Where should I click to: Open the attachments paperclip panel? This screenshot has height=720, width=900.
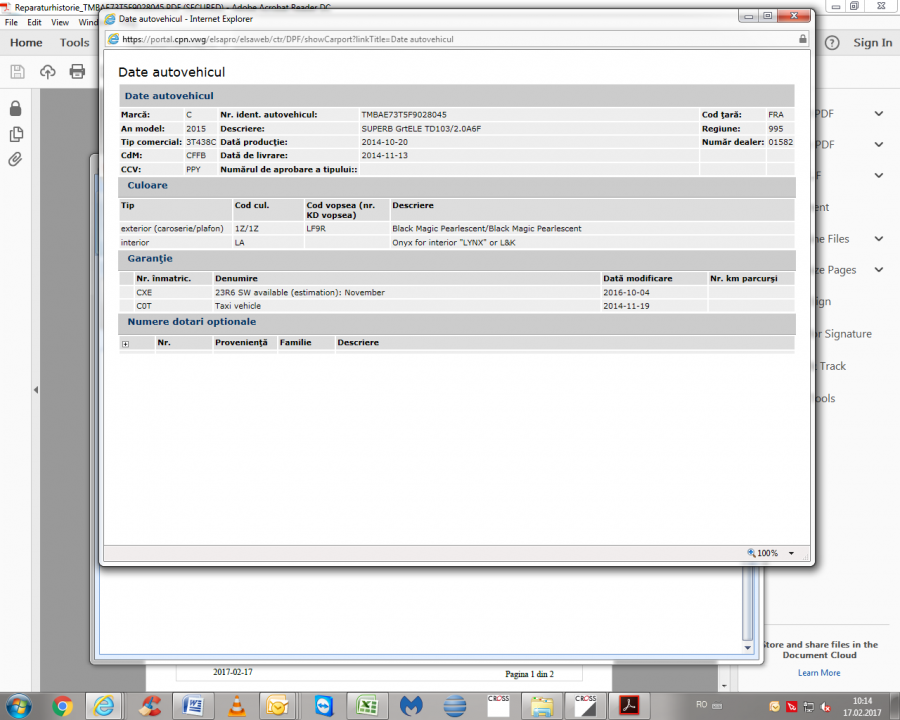pos(15,160)
